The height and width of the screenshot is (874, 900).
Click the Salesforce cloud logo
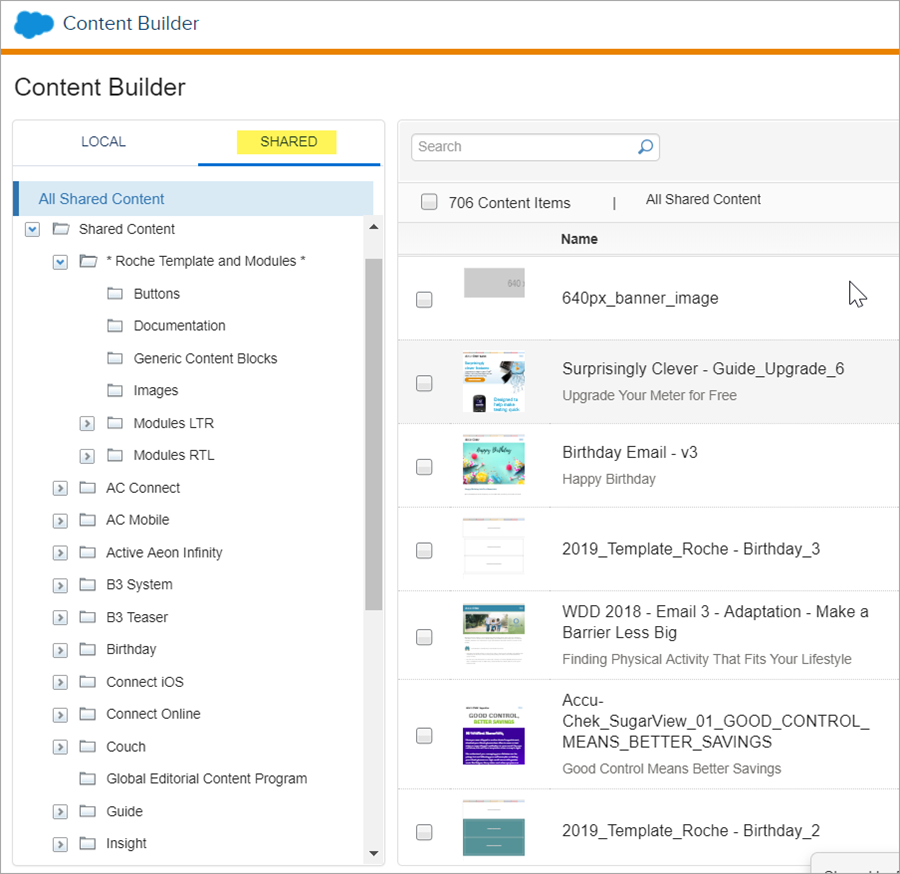click(x=34, y=25)
